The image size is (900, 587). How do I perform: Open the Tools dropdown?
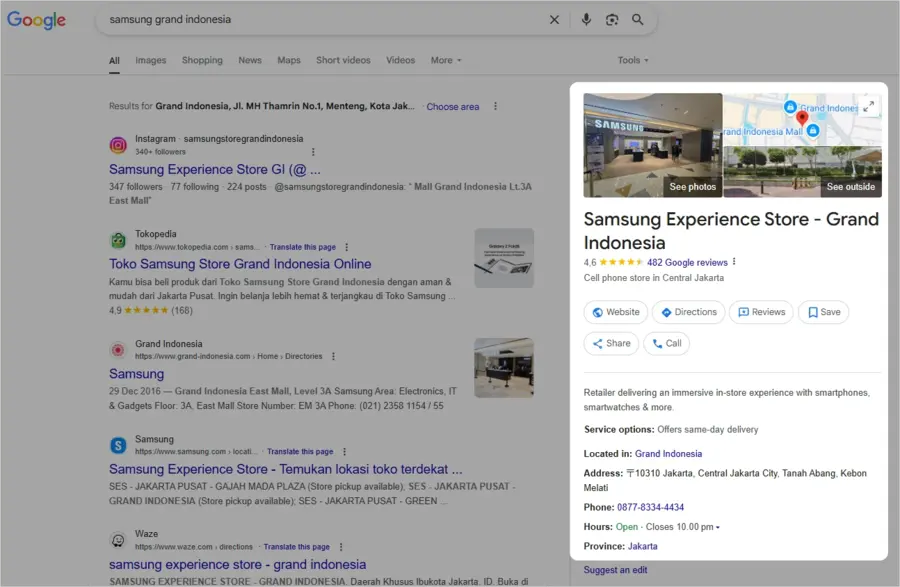coord(633,60)
